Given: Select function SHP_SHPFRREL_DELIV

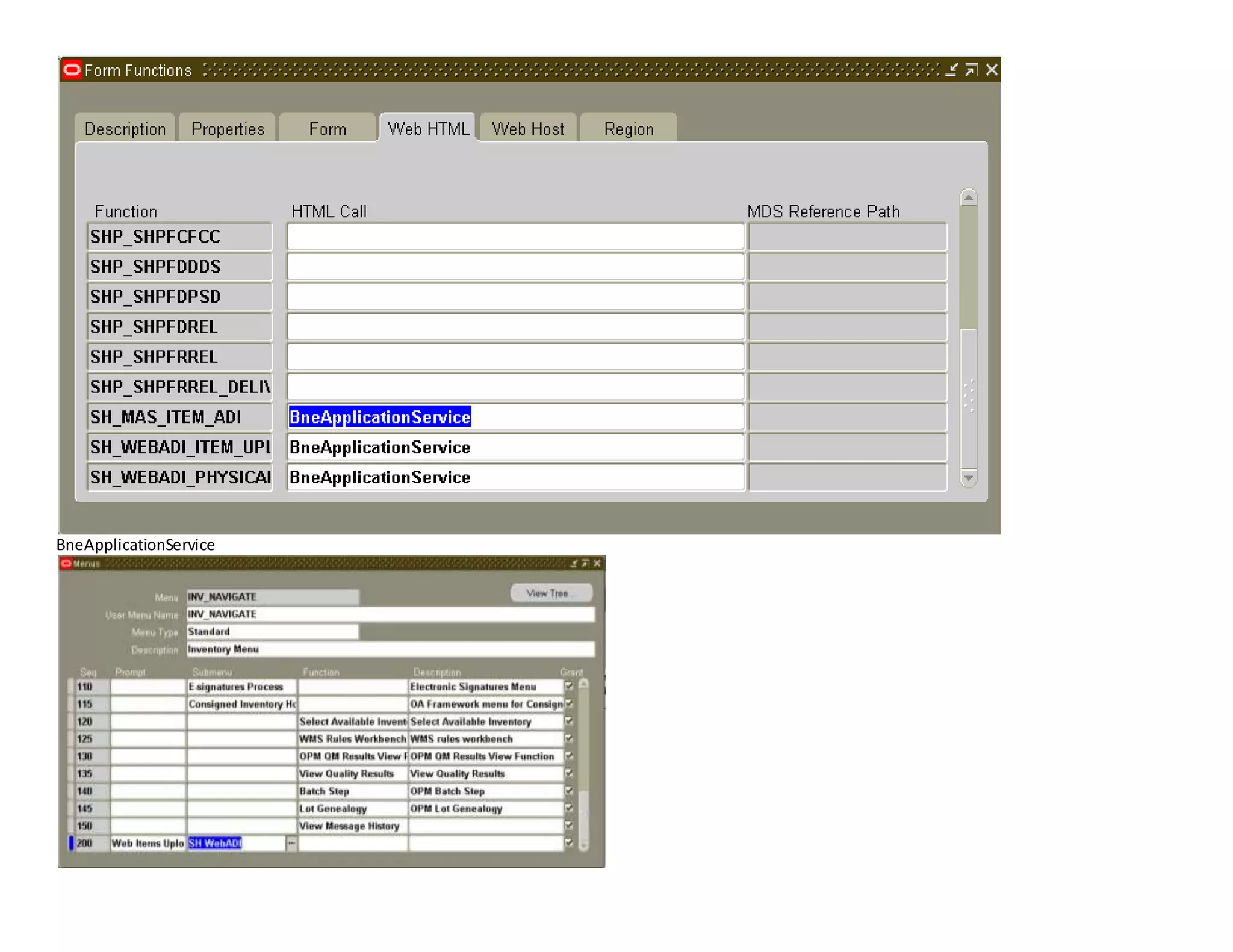Looking at the screenshot, I should (179, 387).
